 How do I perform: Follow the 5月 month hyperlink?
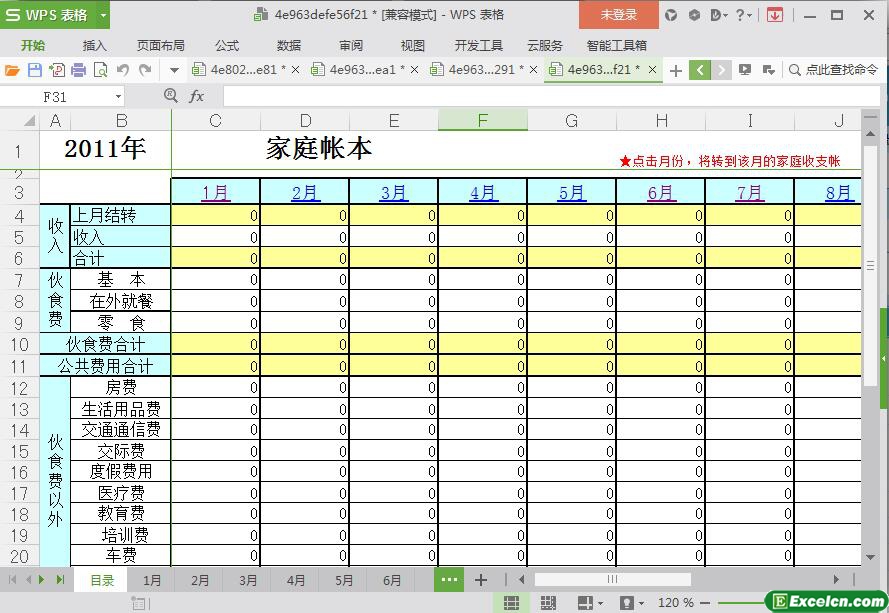point(571,193)
